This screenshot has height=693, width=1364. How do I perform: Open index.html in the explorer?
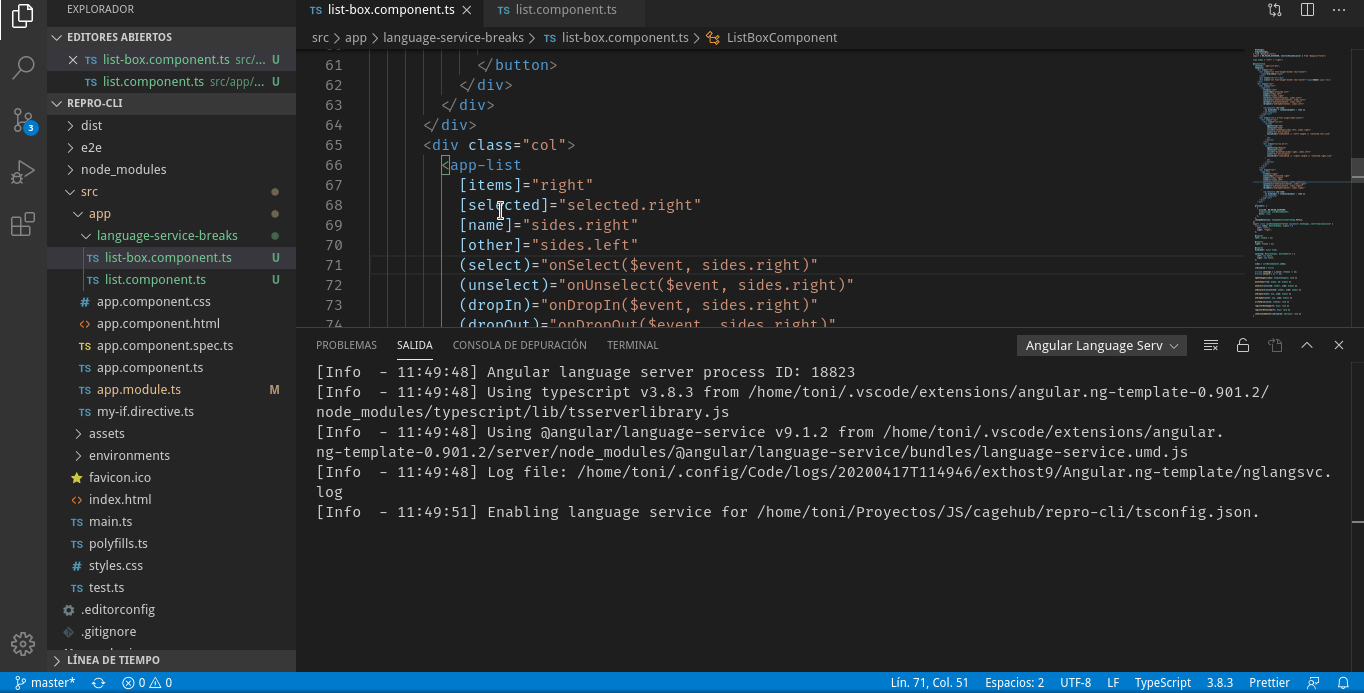[171, 500]
